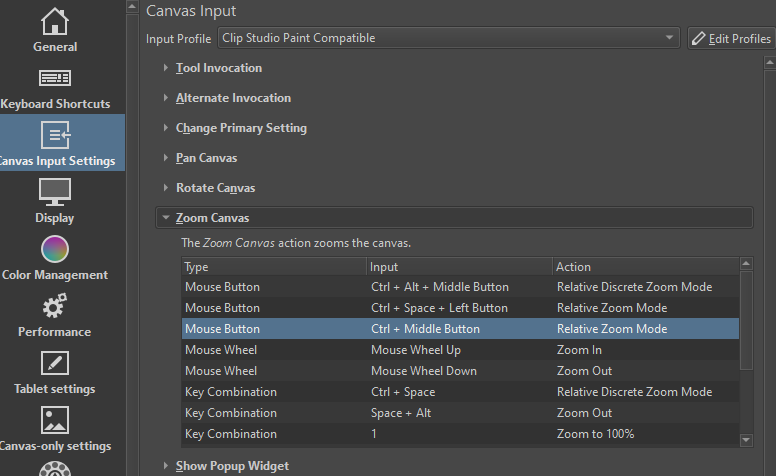Open Canvas Input Settings page
The height and width of the screenshot is (476, 776).
pyautogui.click(x=55, y=143)
